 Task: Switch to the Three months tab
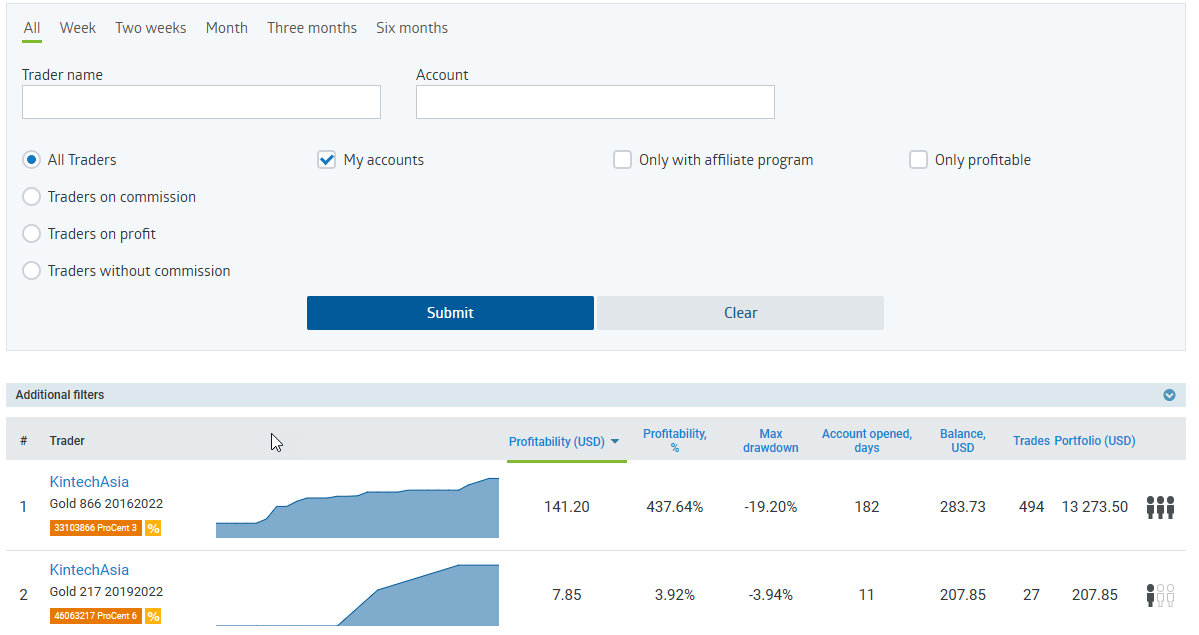[x=311, y=28]
